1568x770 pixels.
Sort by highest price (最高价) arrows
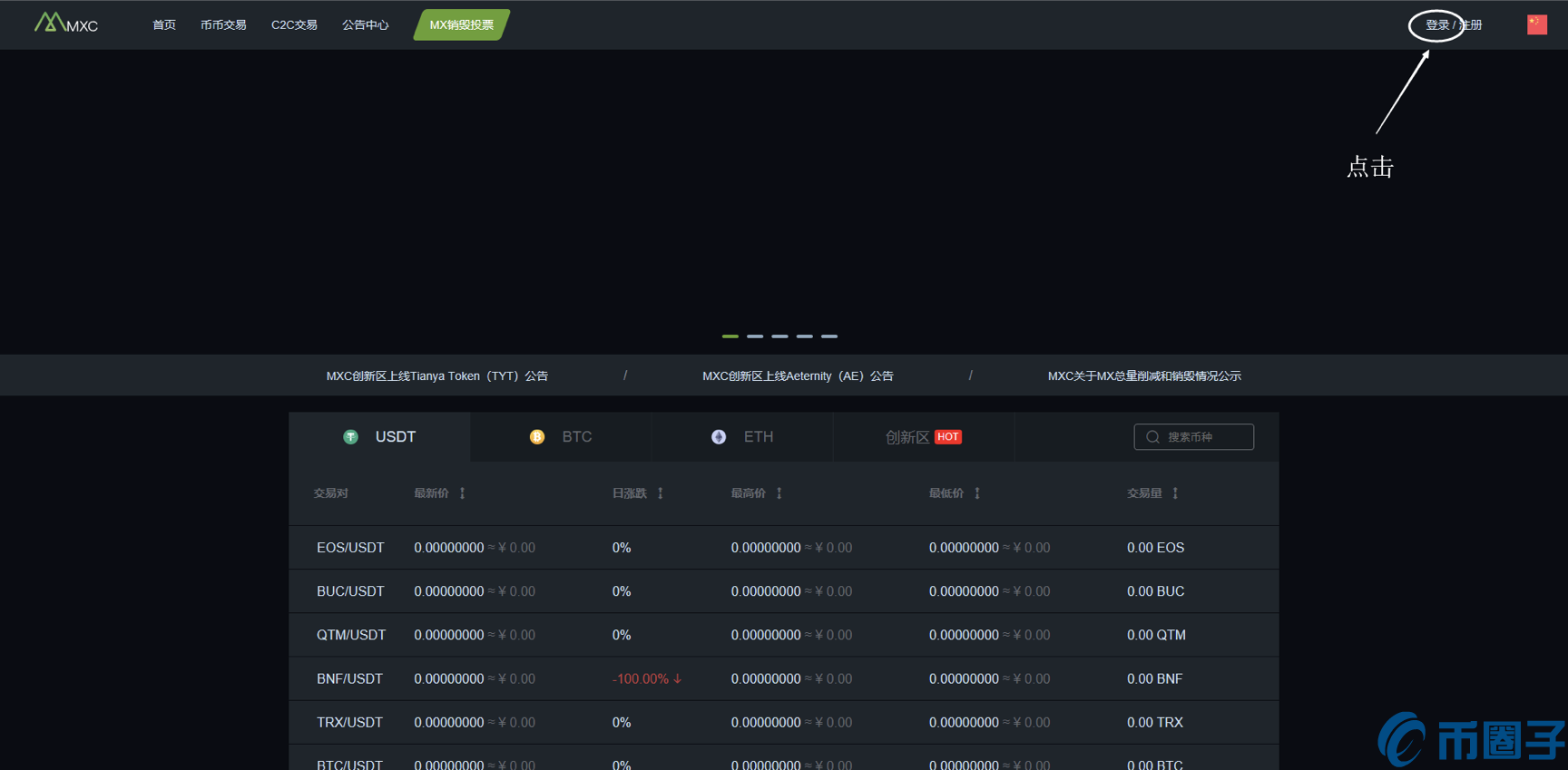[x=779, y=493]
